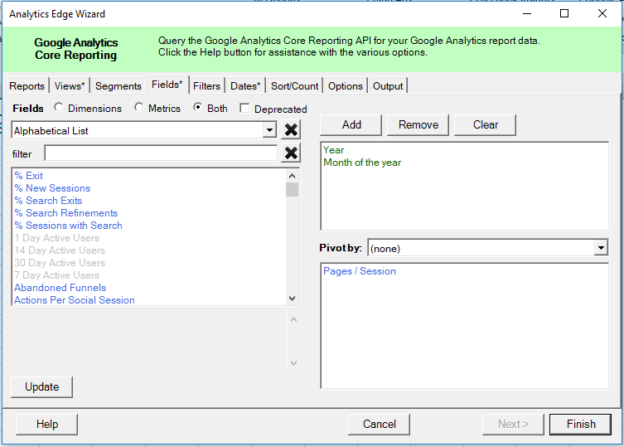This screenshot has width=624, height=447.
Task: Select 'Month of the year' dimension
Action: click(x=362, y=162)
